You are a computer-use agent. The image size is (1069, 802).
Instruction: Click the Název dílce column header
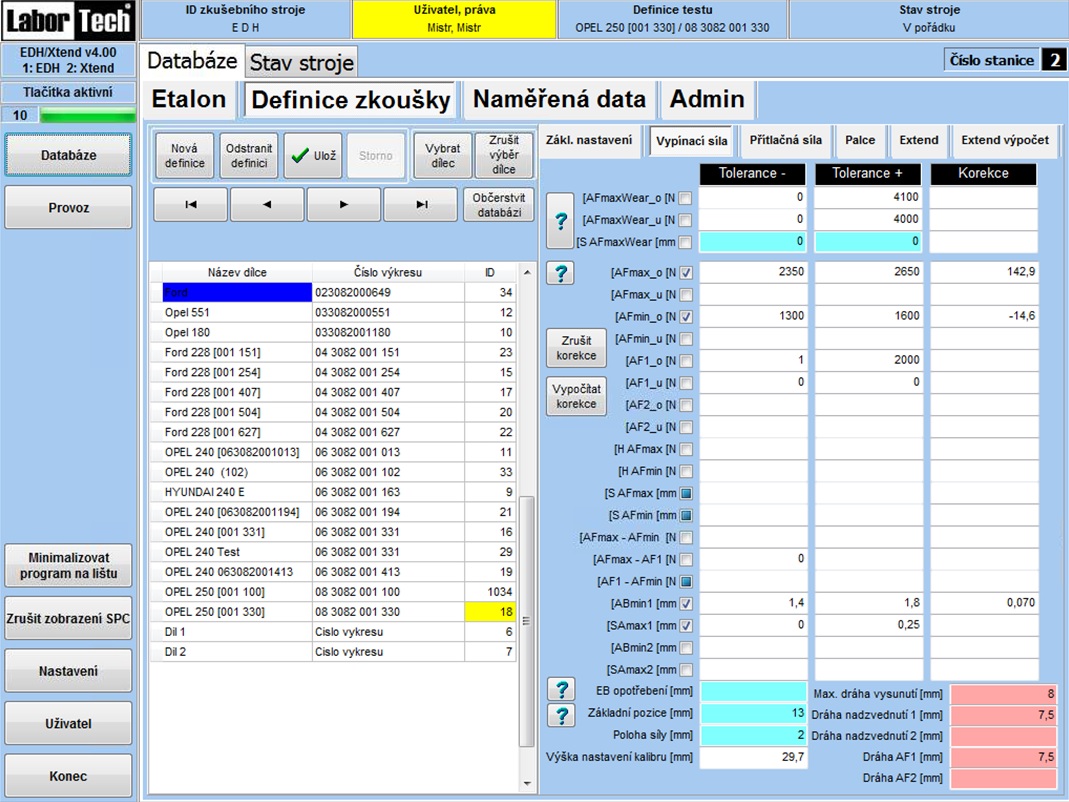237,273
